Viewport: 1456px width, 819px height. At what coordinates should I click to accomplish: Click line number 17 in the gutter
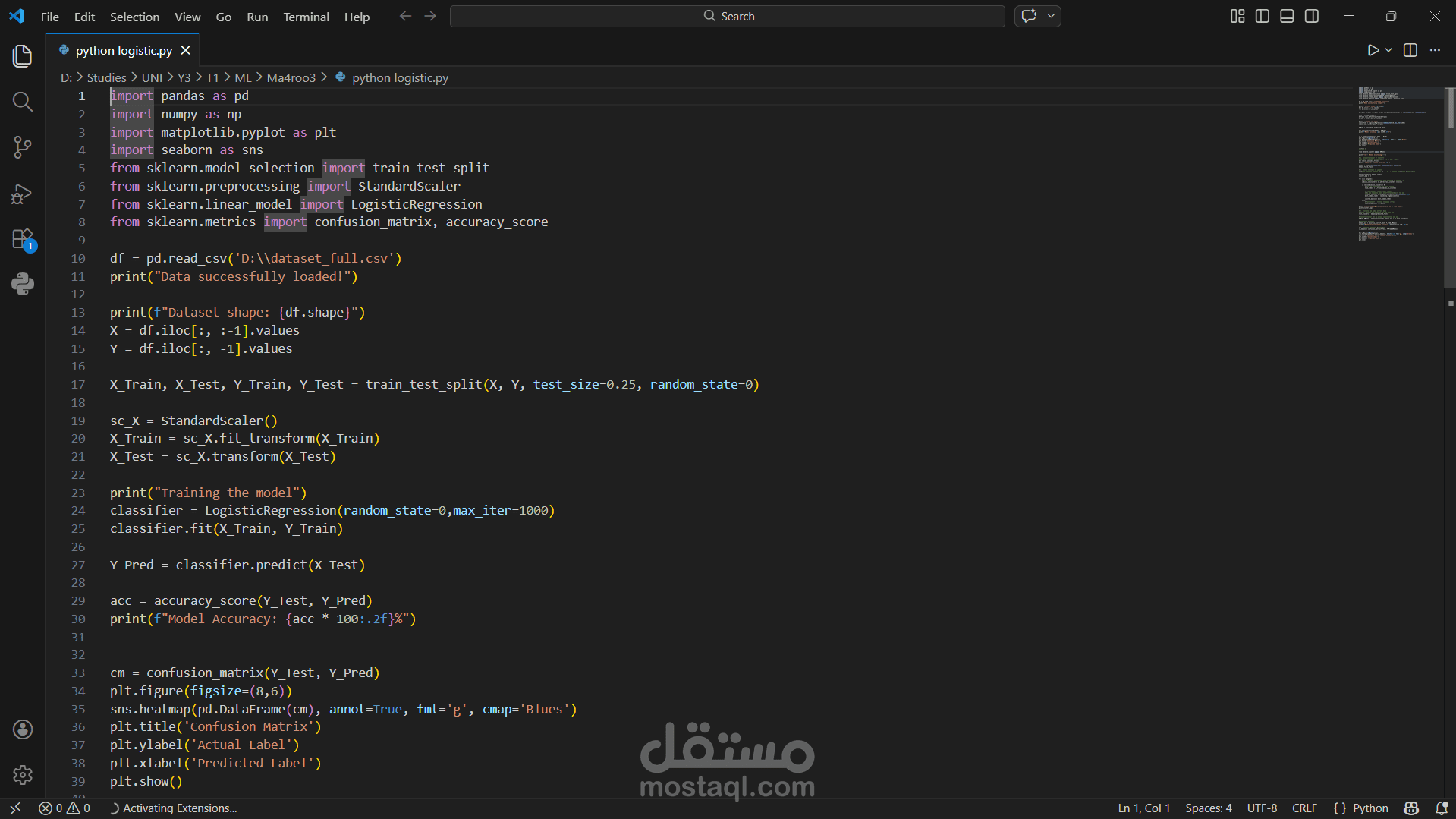[78, 384]
